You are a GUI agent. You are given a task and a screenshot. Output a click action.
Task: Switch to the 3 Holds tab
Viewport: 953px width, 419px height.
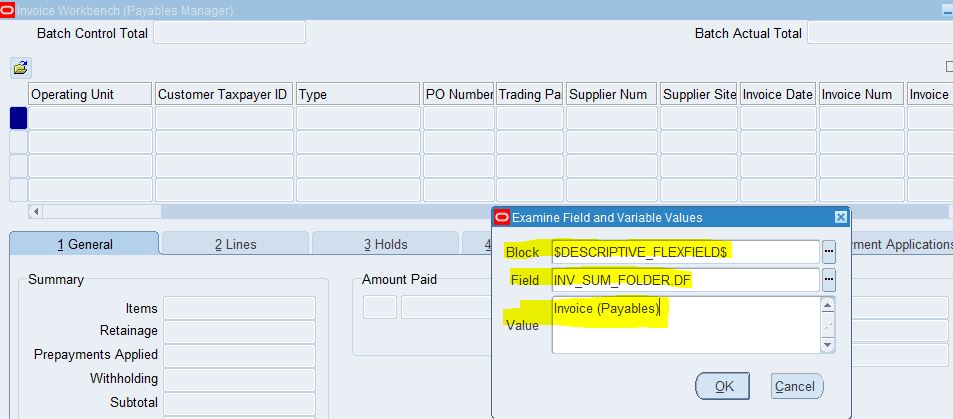coord(386,244)
